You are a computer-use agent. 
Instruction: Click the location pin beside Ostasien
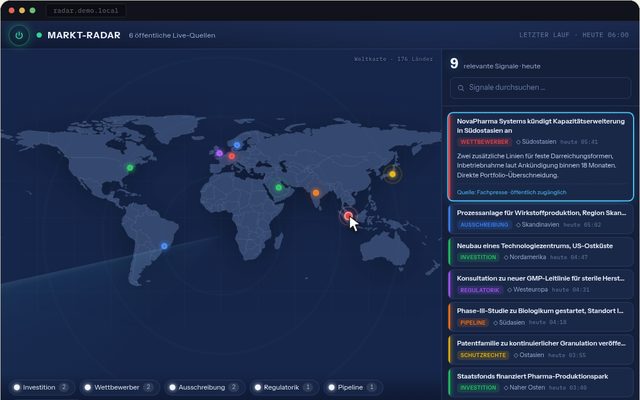[x=516, y=356]
